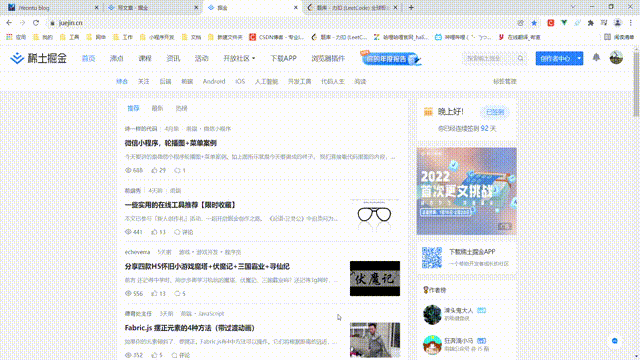Open the 沸点 nav item

[x=117, y=58]
